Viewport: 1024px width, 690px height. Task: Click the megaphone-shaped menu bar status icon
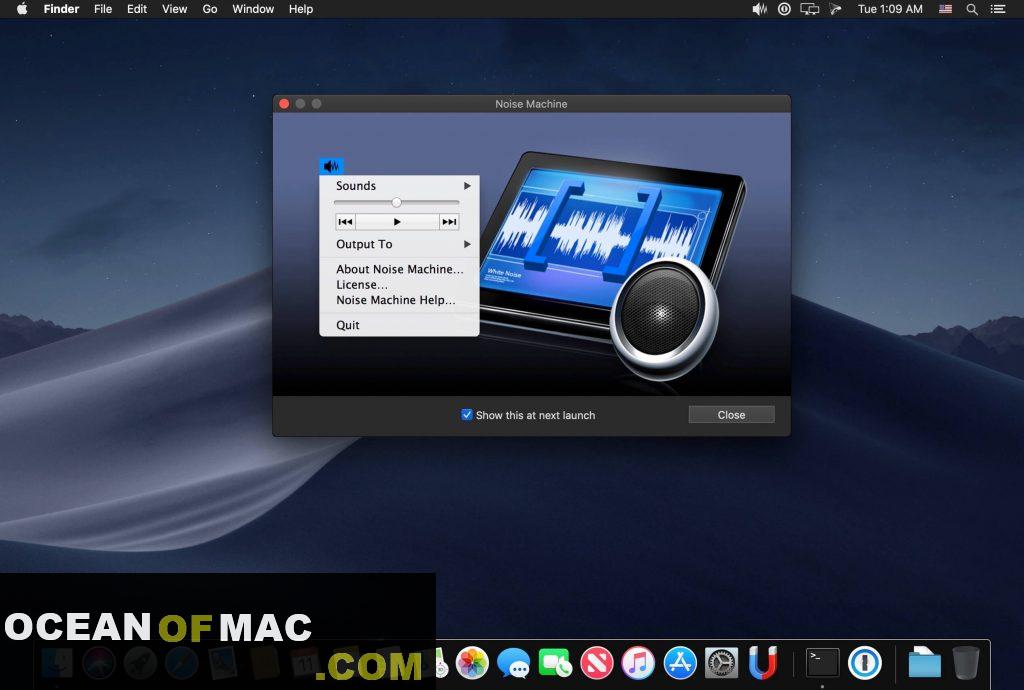[x=835, y=9]
